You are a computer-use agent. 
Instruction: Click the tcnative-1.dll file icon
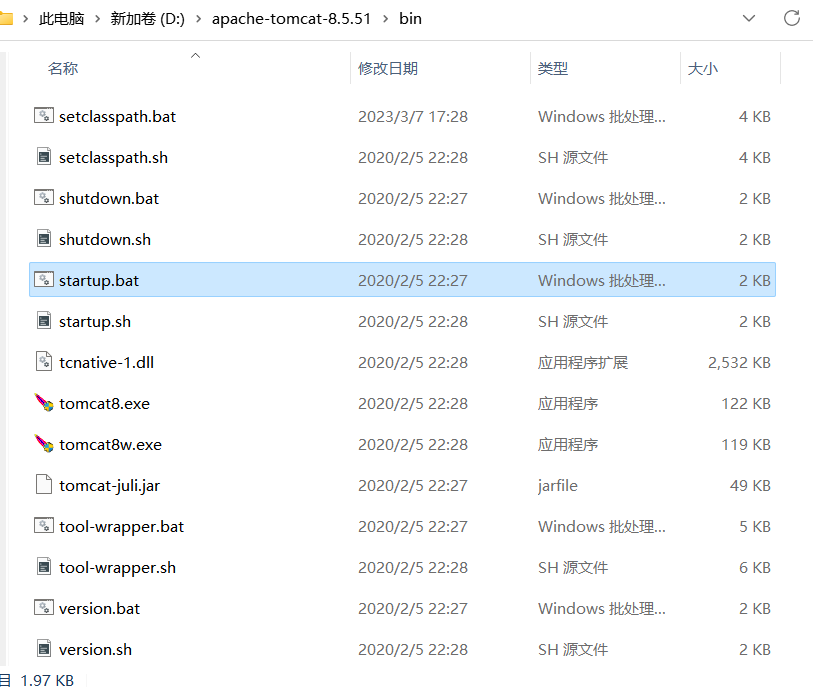click(44, 361)
